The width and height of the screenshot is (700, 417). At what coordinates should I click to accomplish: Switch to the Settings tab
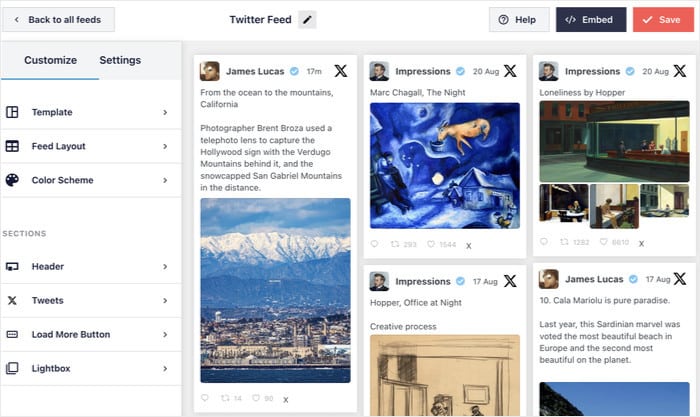120,60
